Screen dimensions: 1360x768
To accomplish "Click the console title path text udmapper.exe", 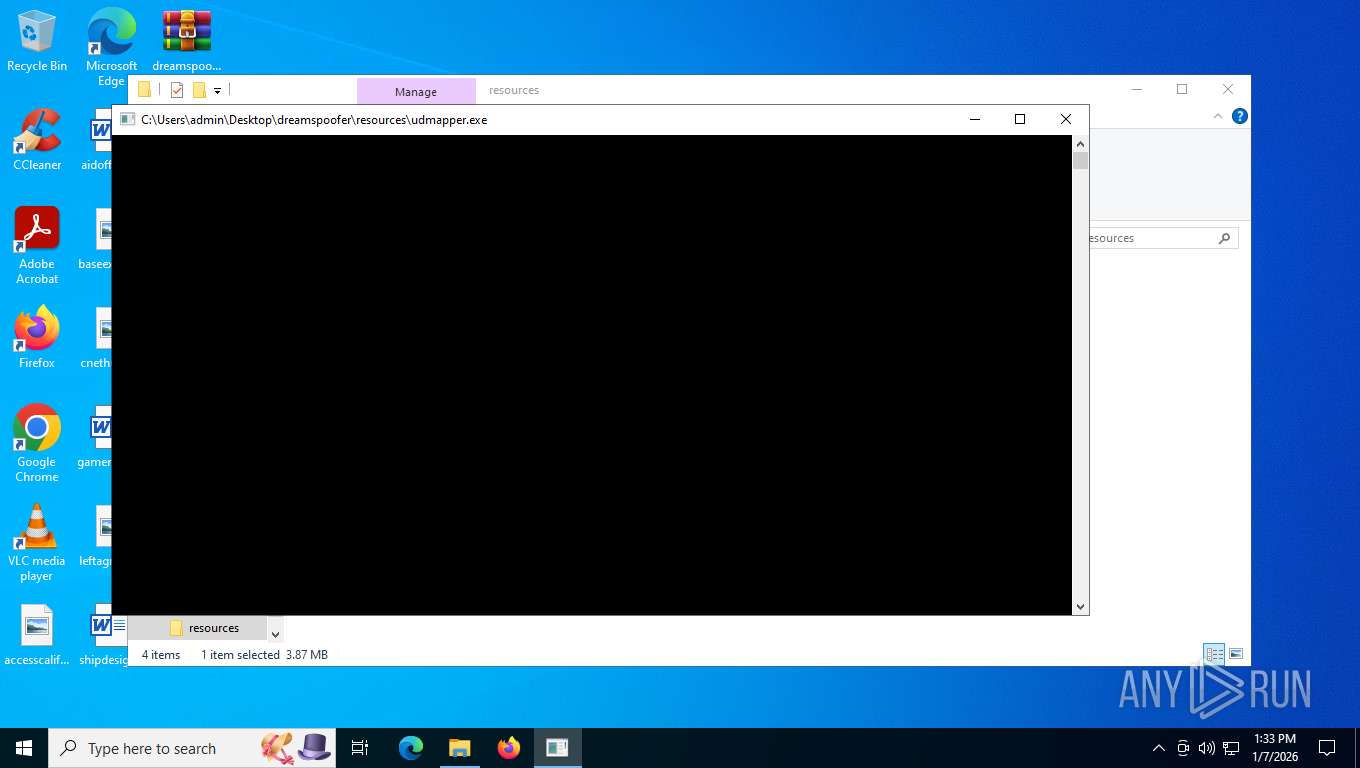I will (x=314, y=120).
